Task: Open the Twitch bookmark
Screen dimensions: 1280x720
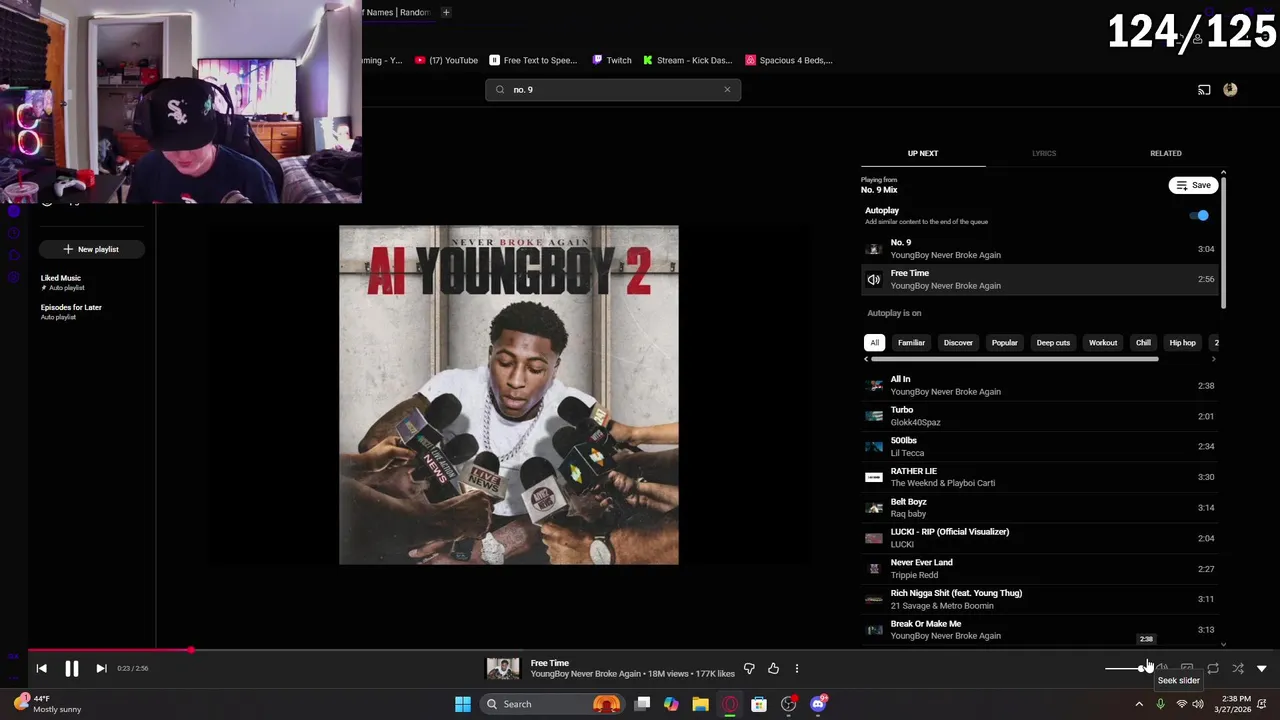Action: (x=612, y=60)
